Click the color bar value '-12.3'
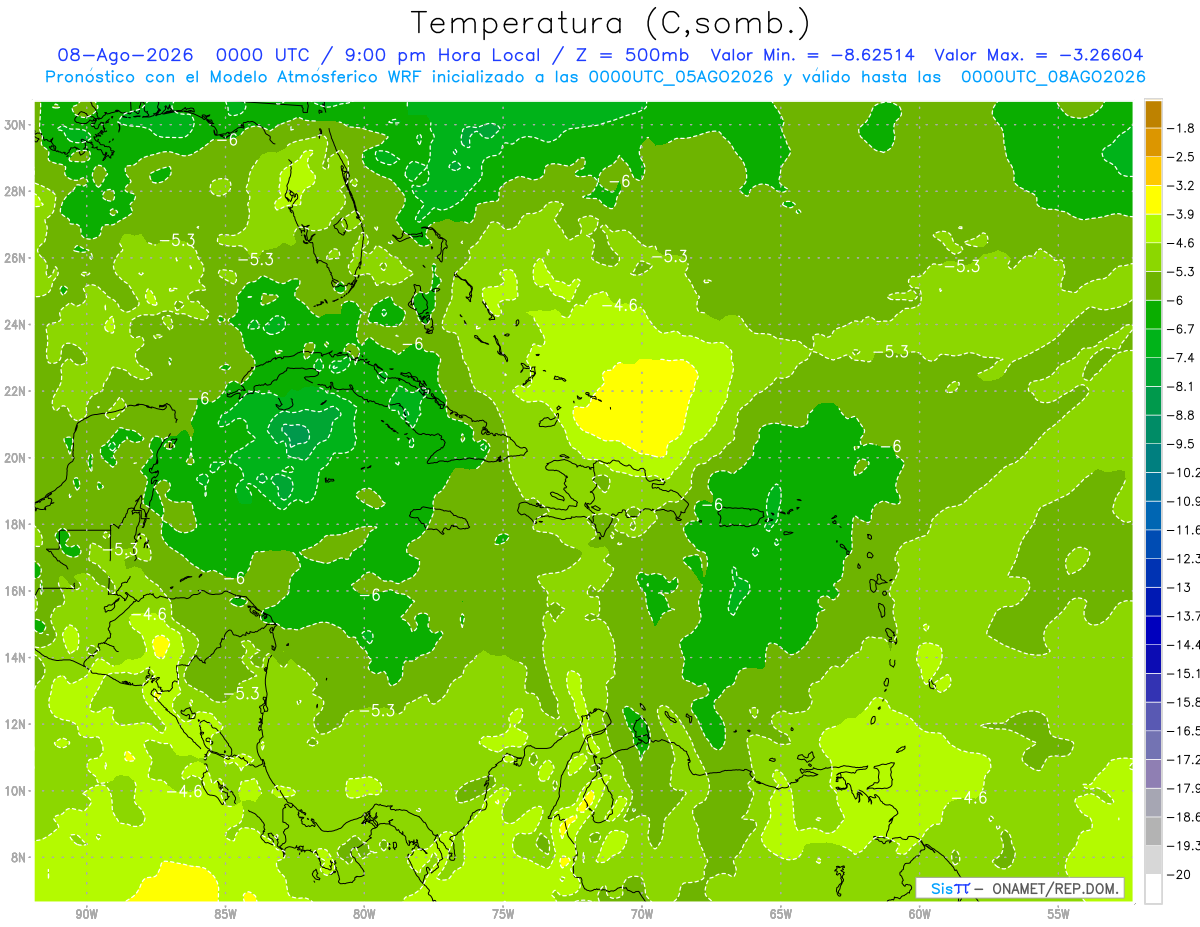 pos(1184,558)
